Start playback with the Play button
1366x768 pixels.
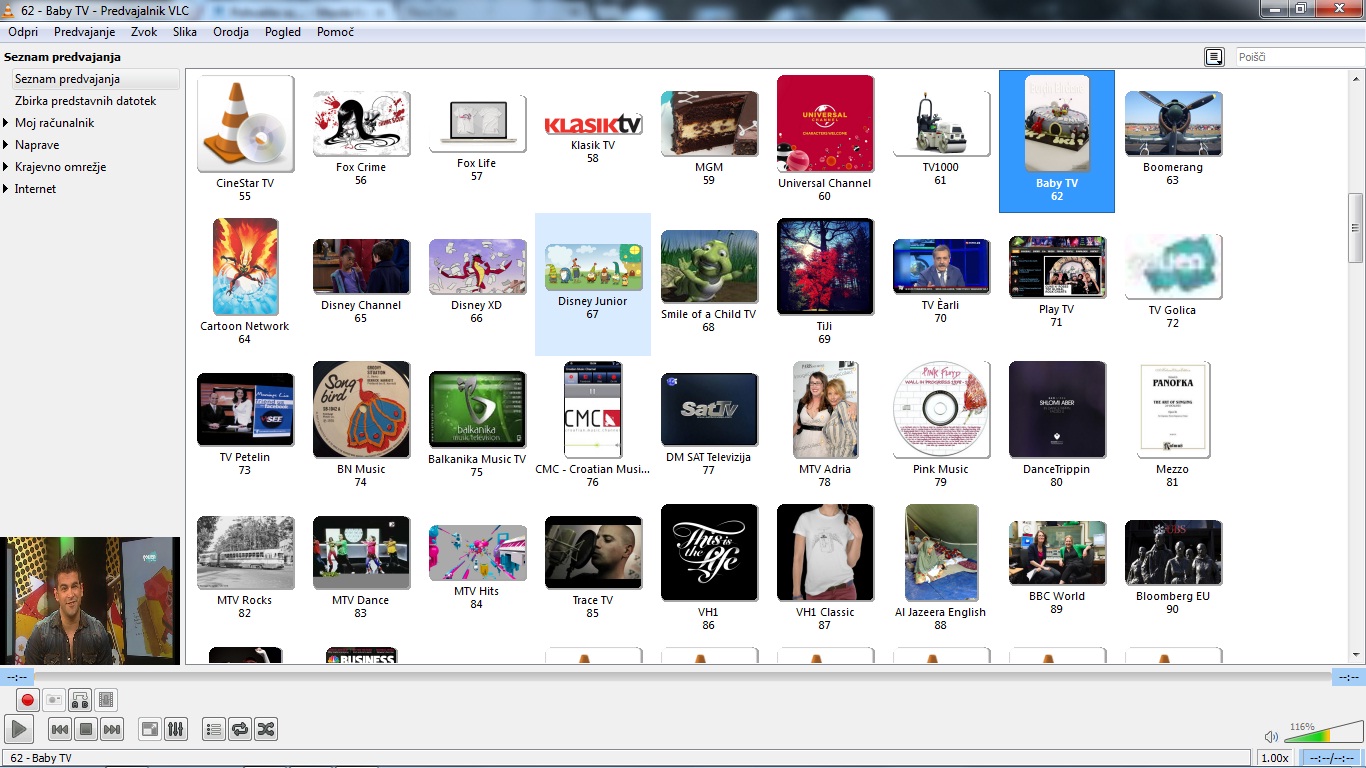[19, 729]
